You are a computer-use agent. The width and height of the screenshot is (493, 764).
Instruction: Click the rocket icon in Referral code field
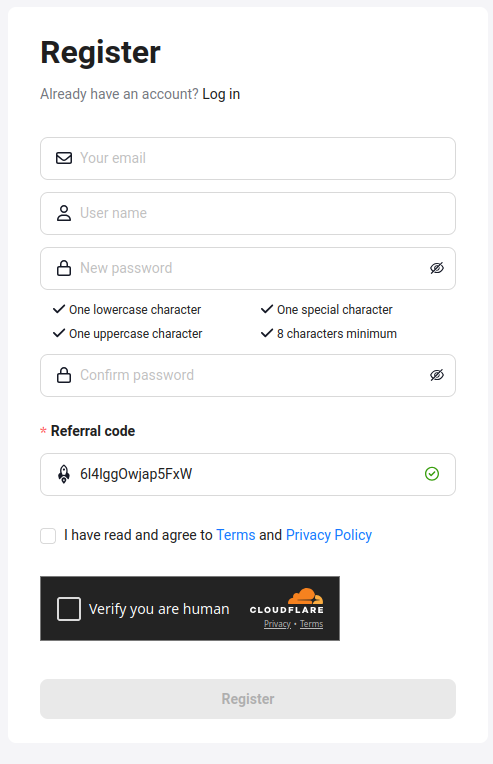point(64,474)
